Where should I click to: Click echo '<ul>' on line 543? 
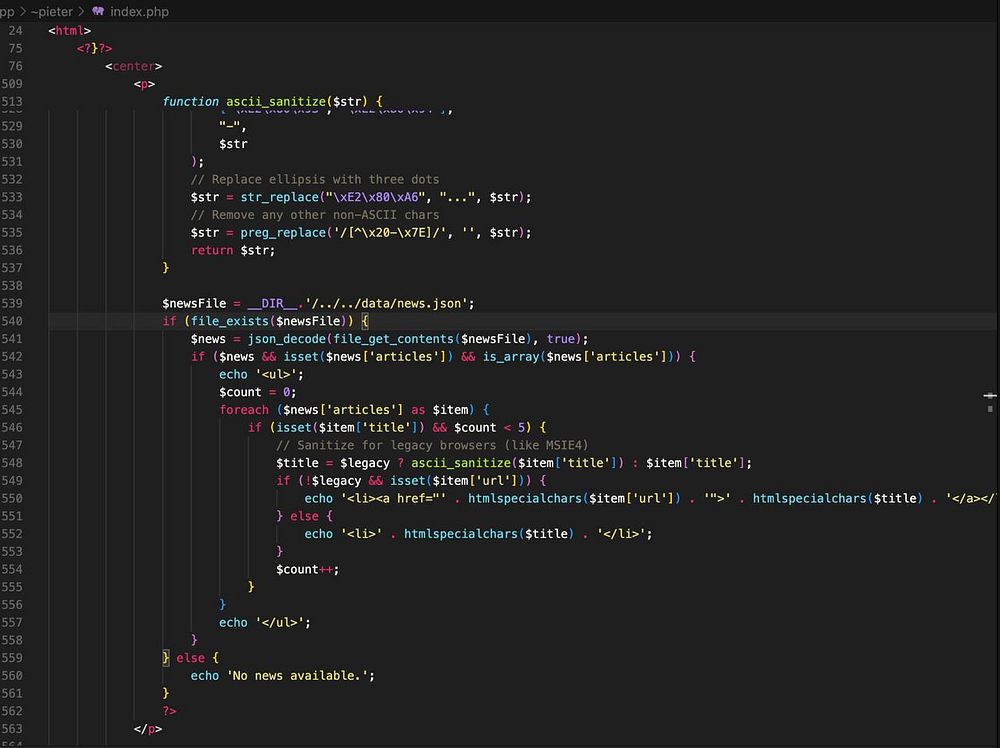coord(261,375)
